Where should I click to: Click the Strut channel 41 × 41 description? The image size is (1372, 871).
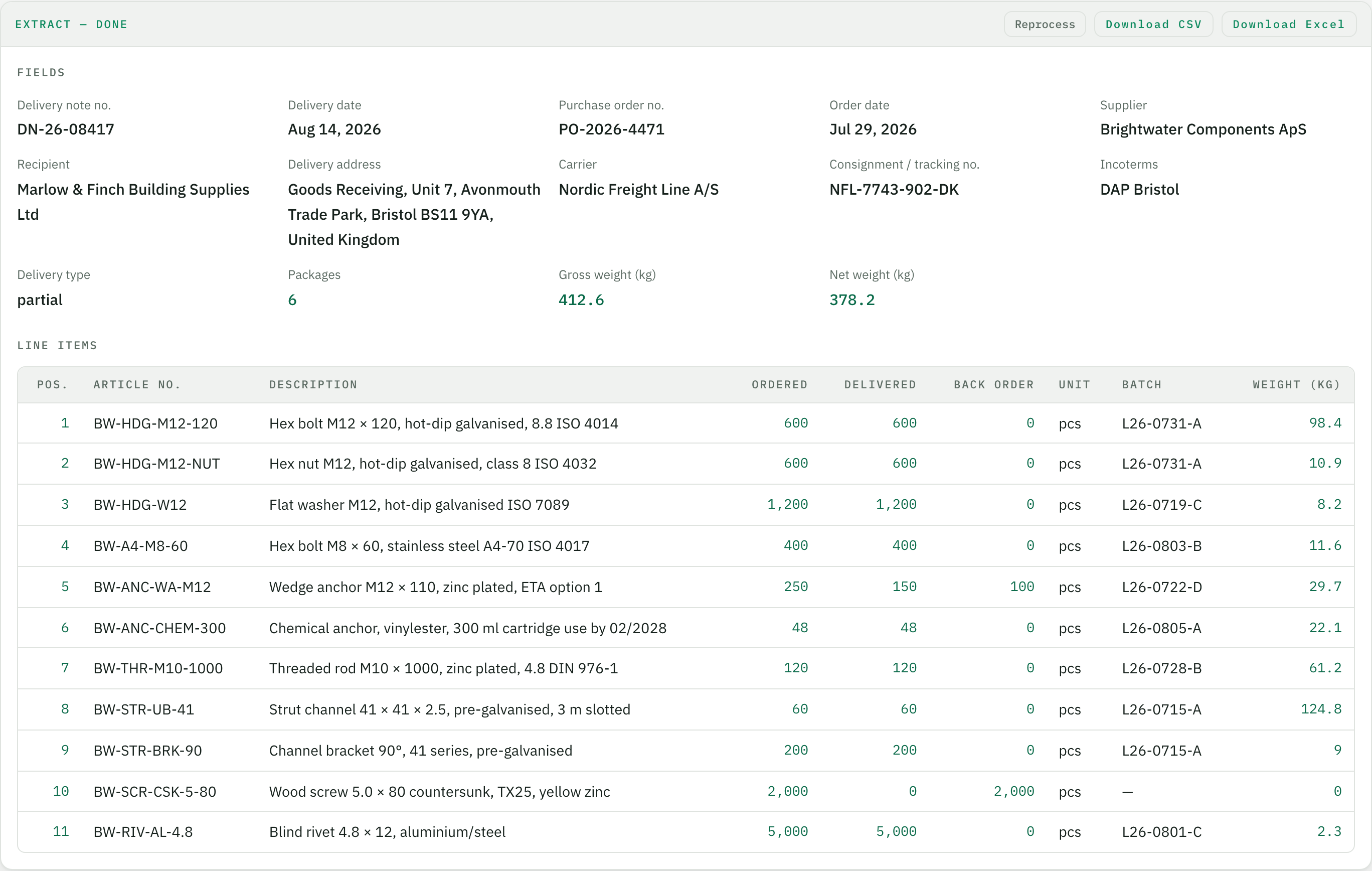[x=449, y=709]
